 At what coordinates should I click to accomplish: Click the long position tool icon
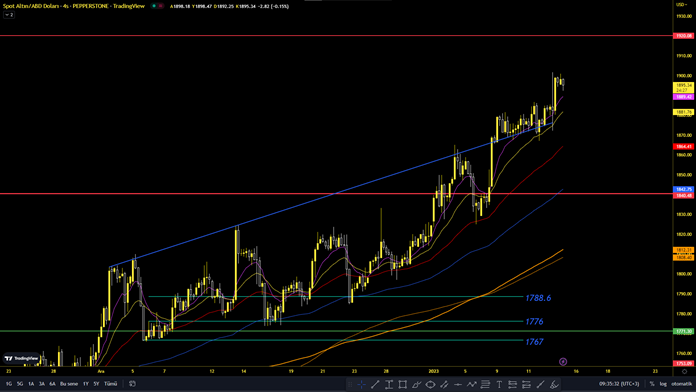[x=513, y=384]
